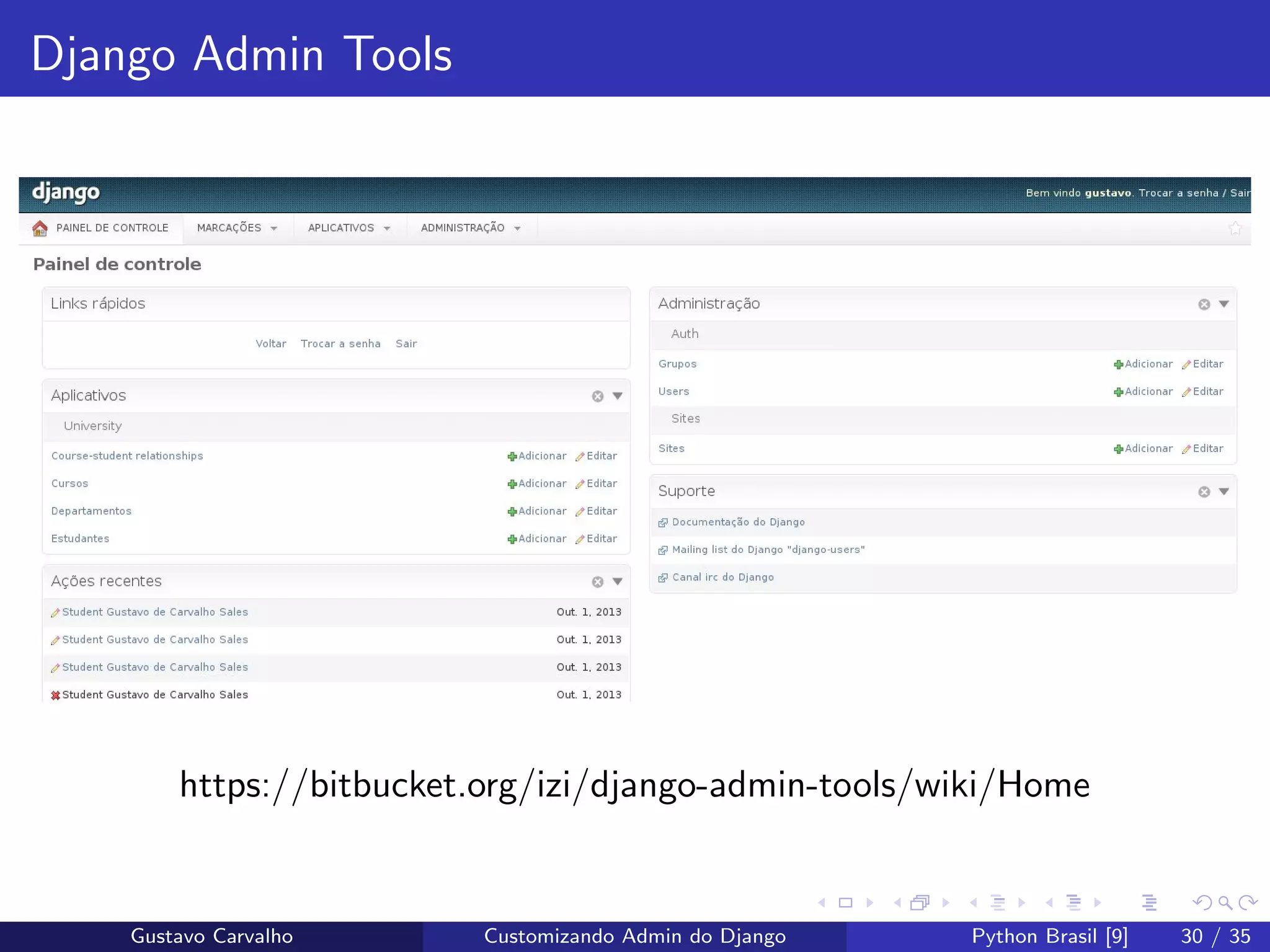Click Adicionar for Cursos
Image resolution: width=1270 pixels, height=952 pixels.
click(537, 483)
